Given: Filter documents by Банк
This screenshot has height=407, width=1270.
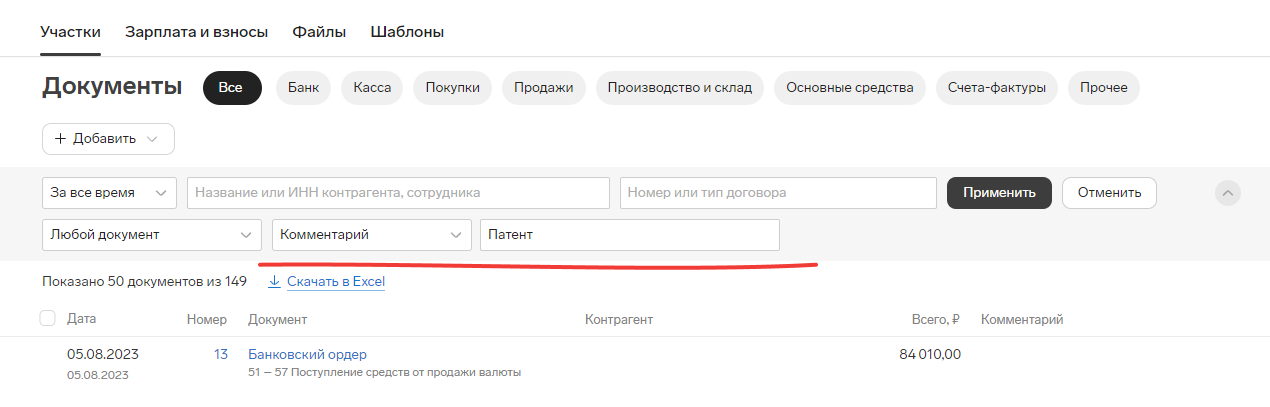Looking at the screenshot, I should coord(303,87).
